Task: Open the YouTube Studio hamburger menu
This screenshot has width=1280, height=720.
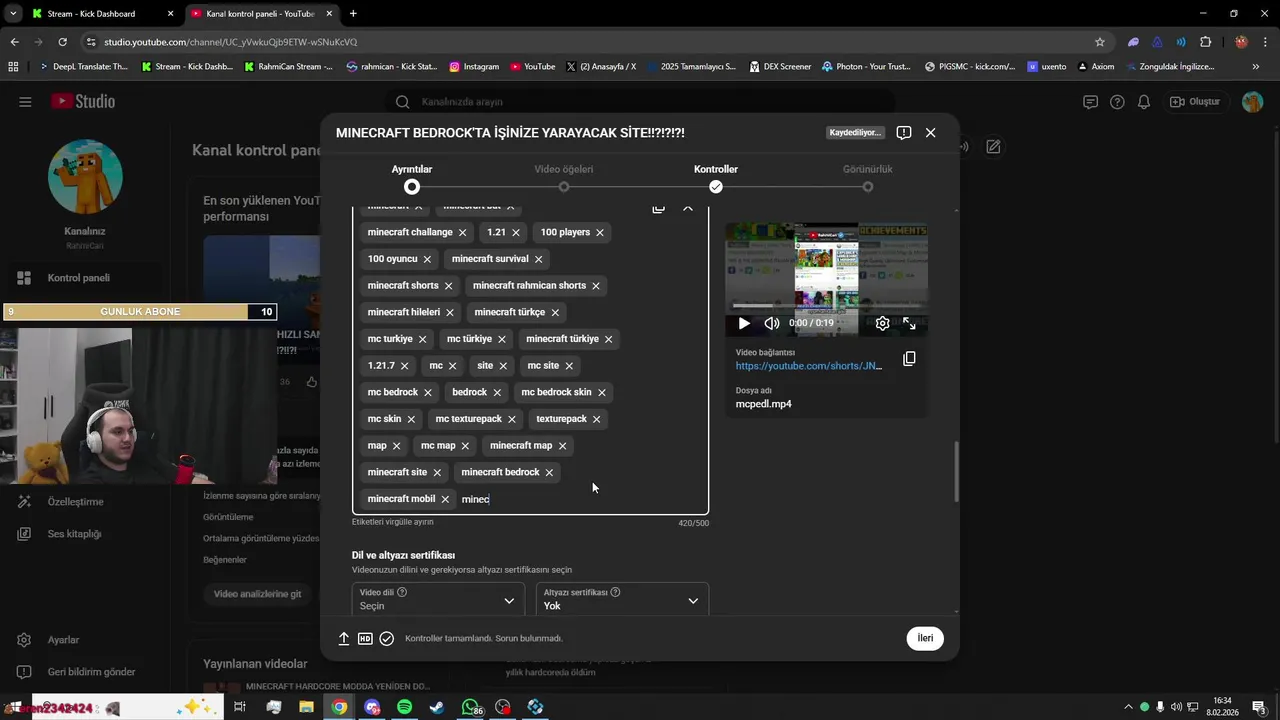Action: (25, 102)
